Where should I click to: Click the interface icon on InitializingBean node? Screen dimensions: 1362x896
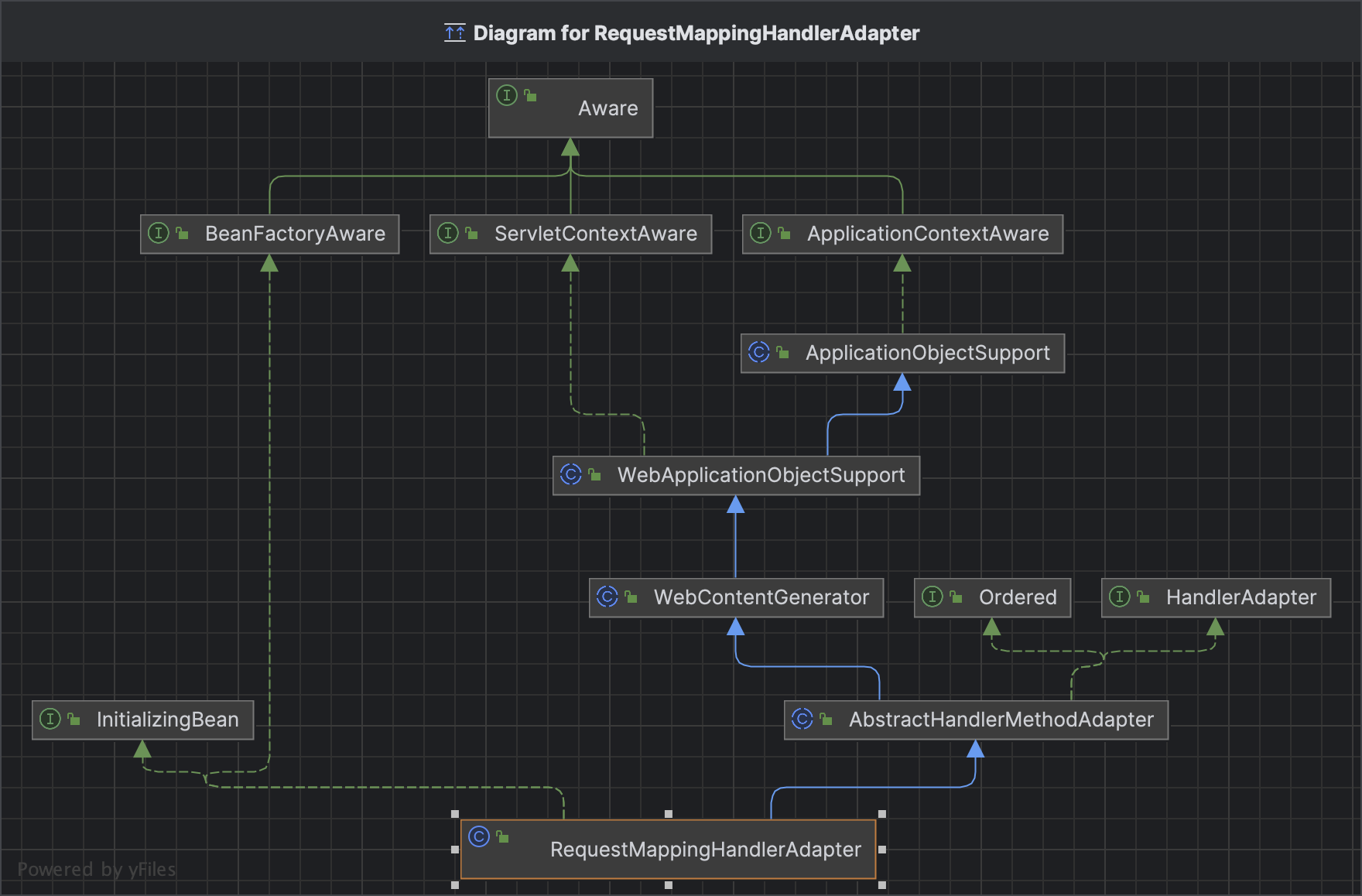click(50, 719)
